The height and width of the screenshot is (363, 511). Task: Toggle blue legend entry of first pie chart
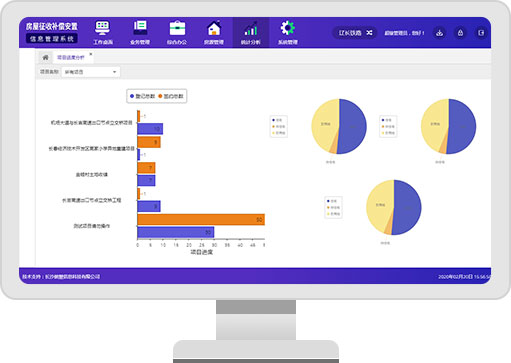277,120
